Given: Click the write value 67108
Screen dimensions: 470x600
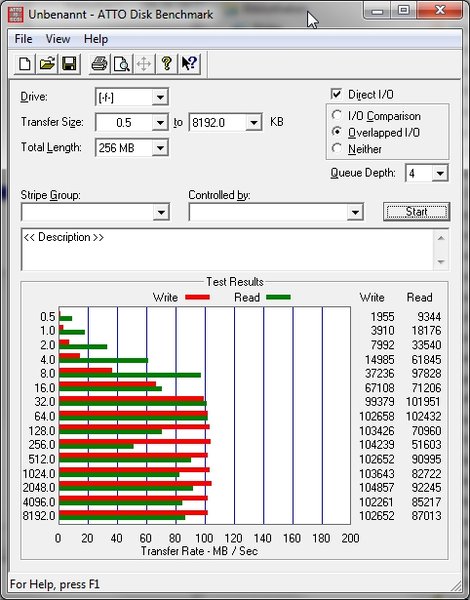Looking at the screenshot, I should pos(379,388).
